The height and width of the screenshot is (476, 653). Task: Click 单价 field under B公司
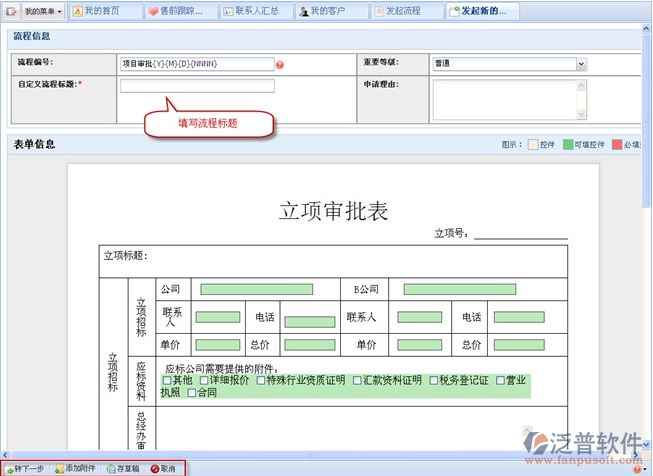420,345
